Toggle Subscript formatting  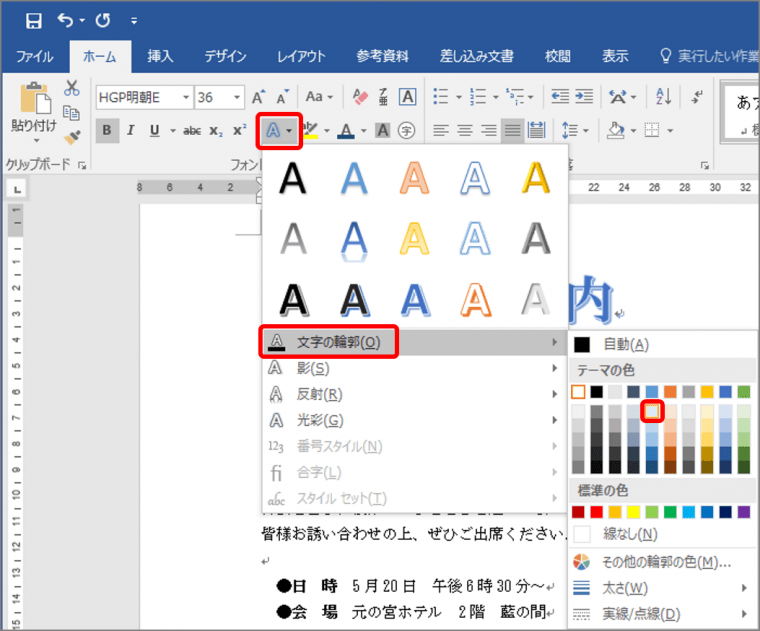tap(216, 131)
